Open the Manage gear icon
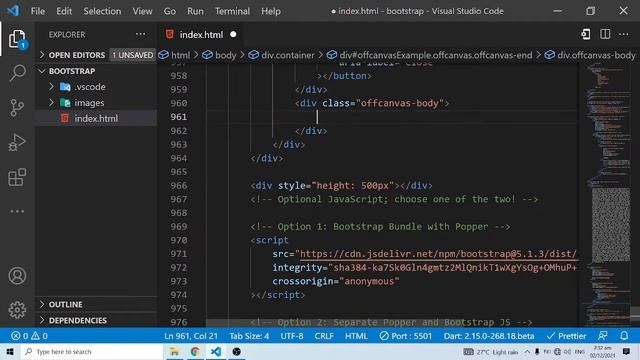Viewport: 640px width, 360px height. coord(17,310)
